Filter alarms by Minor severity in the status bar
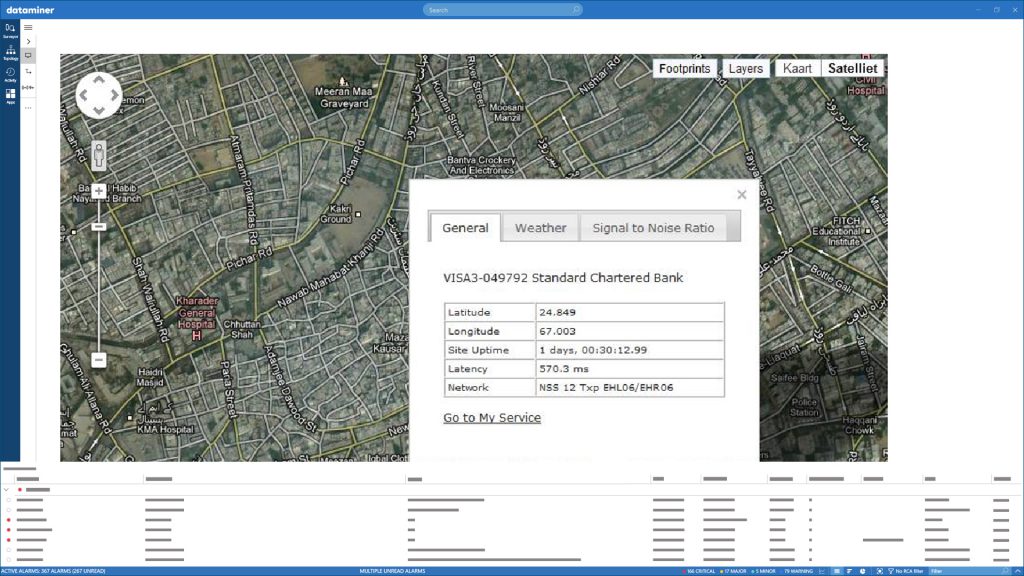 pyautogui.click(x=763, y=571)
